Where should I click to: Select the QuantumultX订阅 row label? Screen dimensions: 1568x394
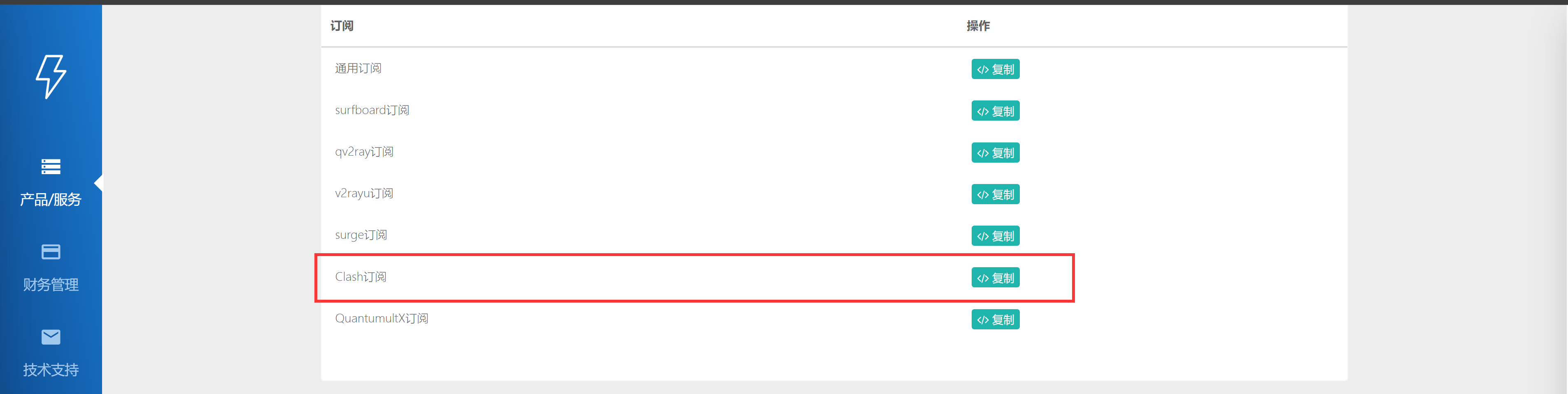point(382,319)
